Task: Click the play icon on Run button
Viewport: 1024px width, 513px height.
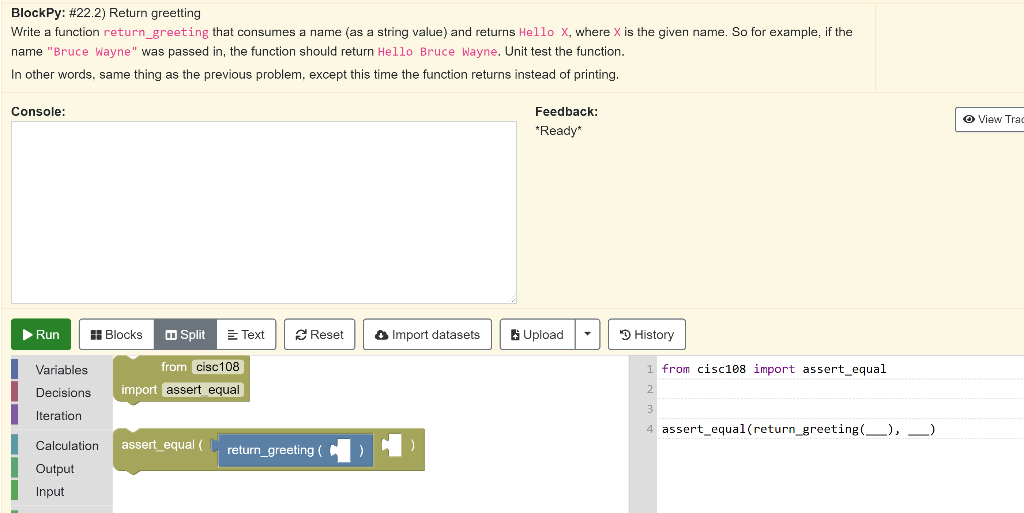Action: click(x=27, y=335)
